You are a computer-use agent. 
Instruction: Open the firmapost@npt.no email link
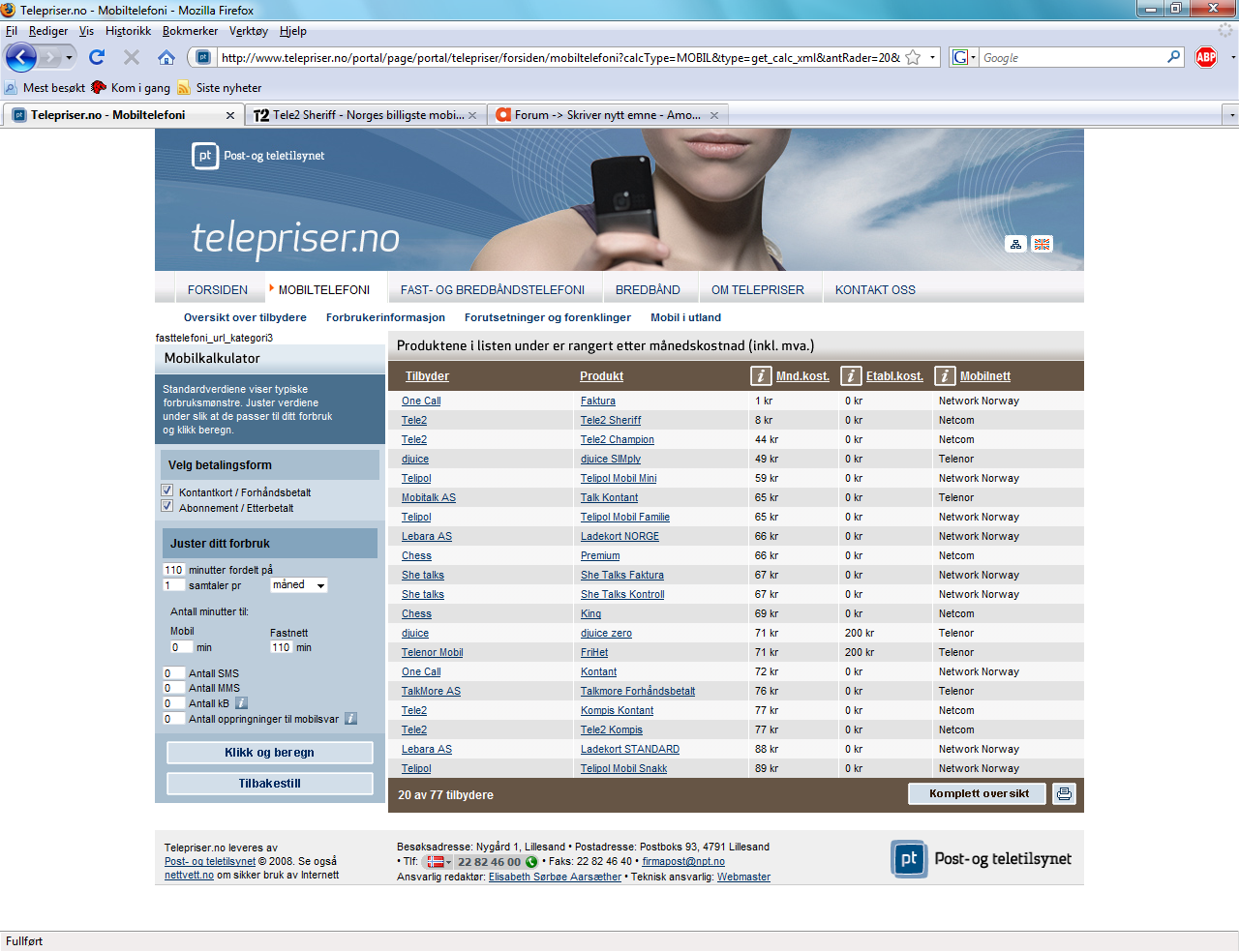(x=683, y=861)
